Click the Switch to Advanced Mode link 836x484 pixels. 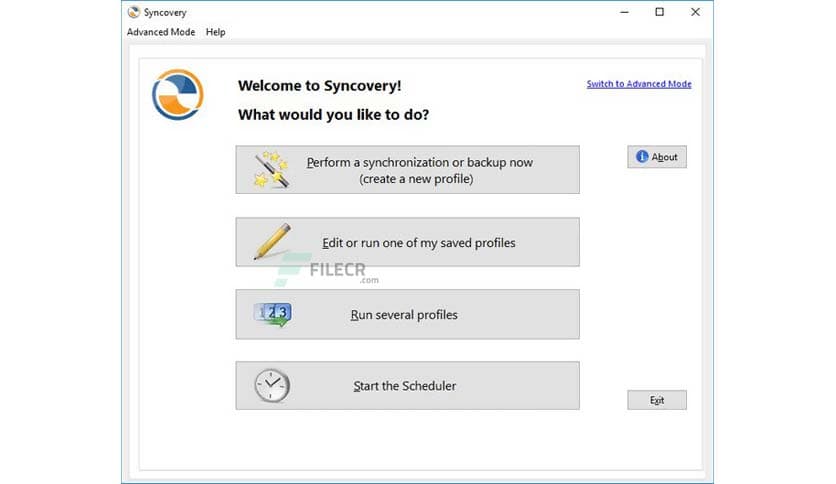coord(639,84)
